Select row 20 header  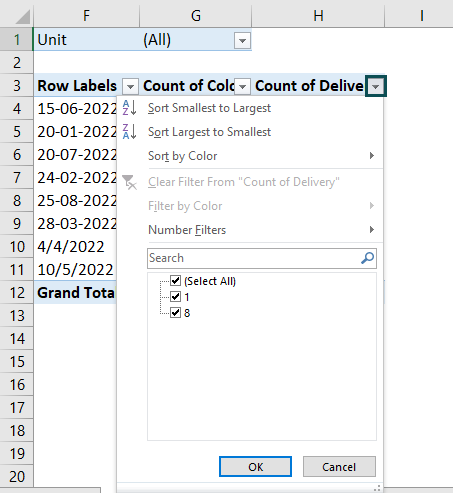pos(16,477)
